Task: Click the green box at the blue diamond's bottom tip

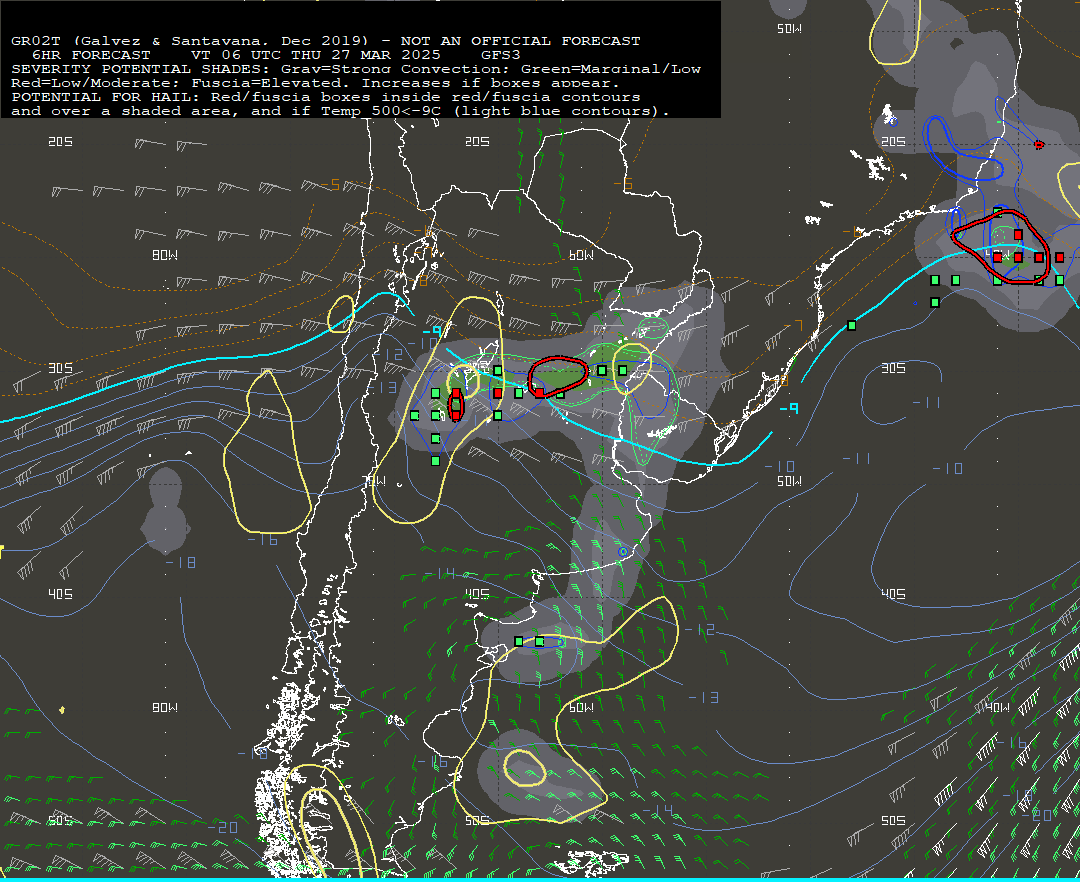Action: pyautogui.click(x=435, y=461)
